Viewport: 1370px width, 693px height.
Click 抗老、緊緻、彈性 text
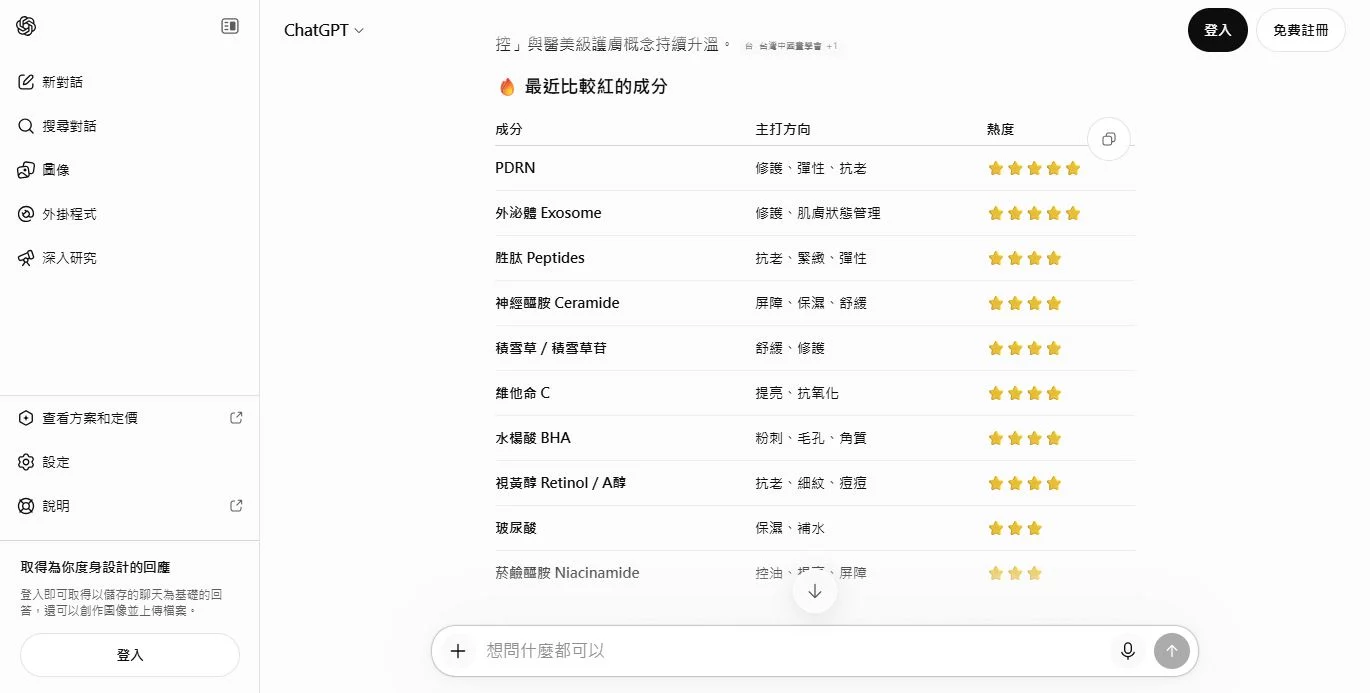tap(811, 258)
